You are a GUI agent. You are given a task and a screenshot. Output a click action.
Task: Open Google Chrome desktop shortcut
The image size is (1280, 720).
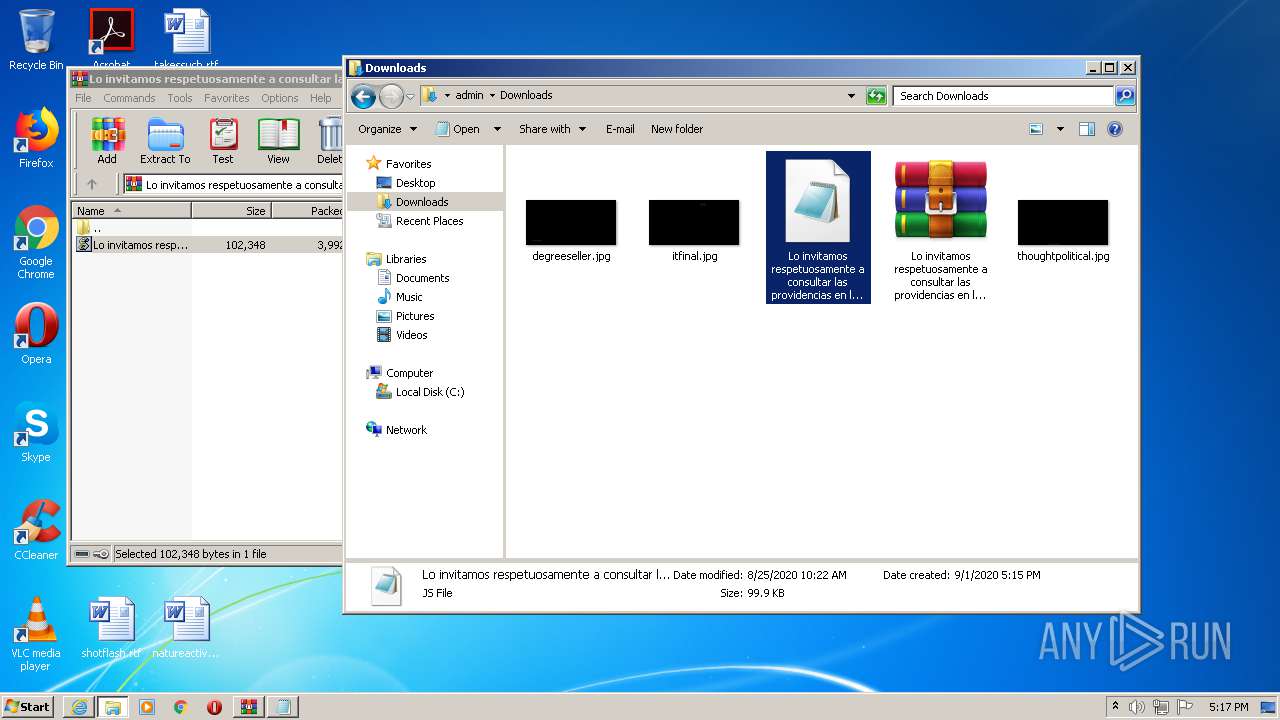[x=36, y=243]
